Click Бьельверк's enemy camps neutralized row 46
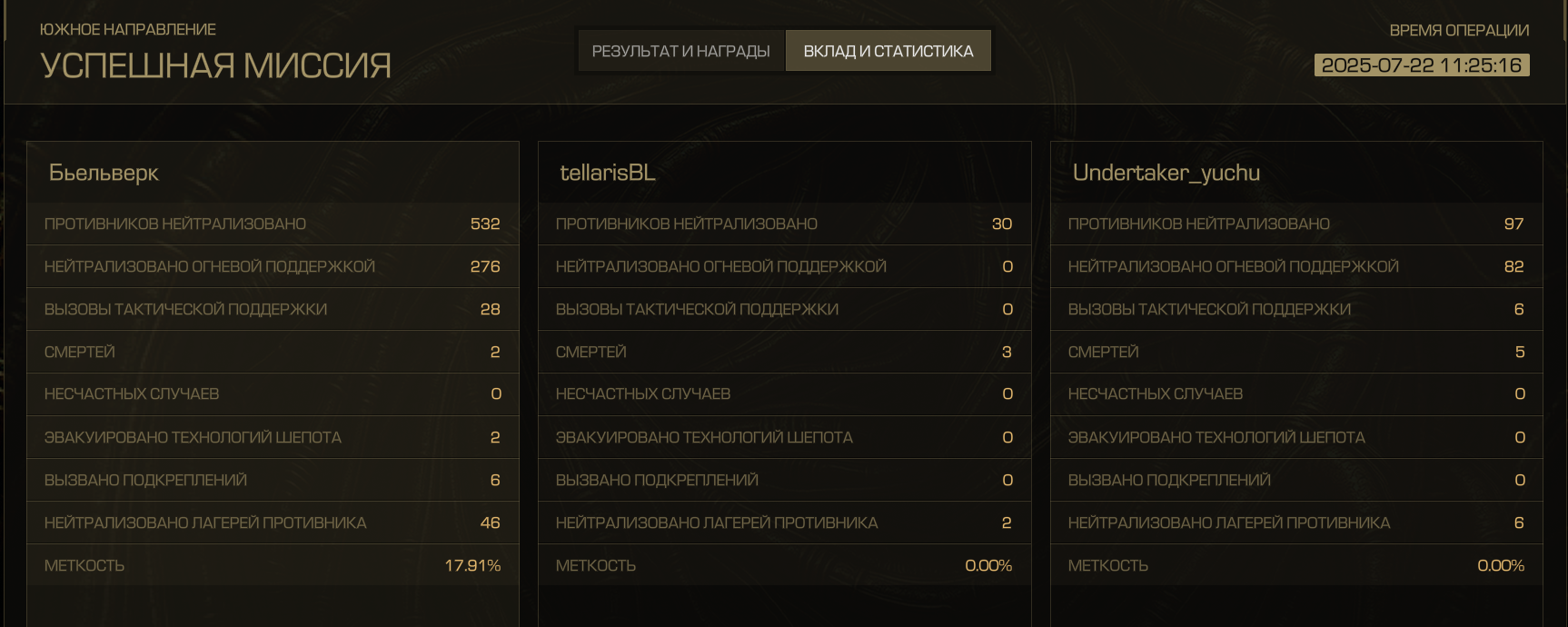The width and height of the screenshot is (1568, 627). [273, 522]
